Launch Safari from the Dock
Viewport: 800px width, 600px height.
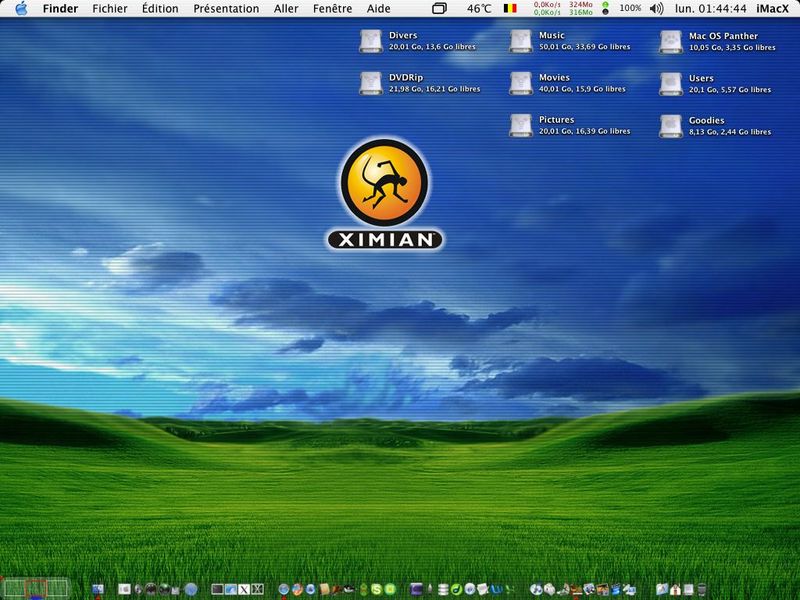pos(284,589)
